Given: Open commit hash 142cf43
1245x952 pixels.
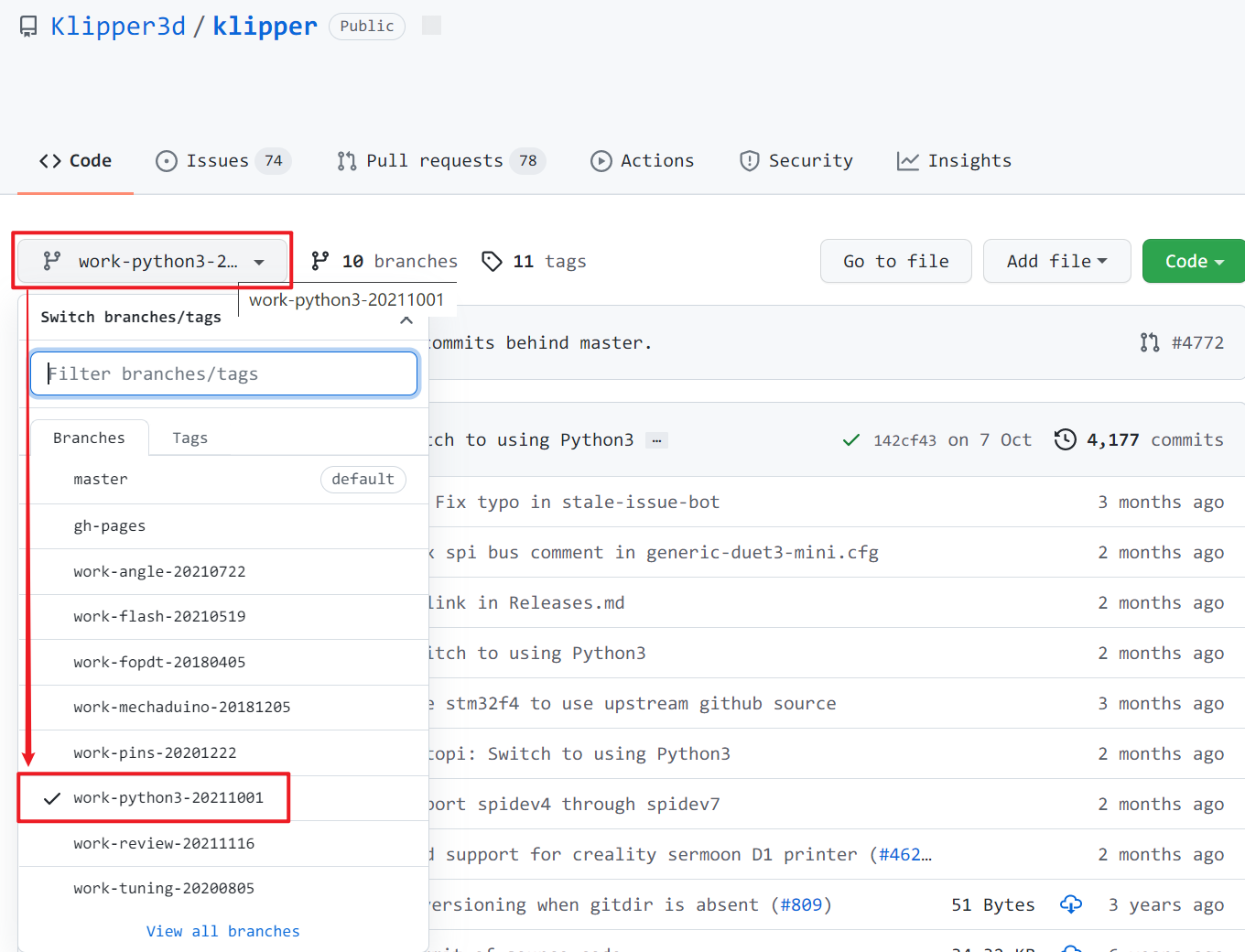Looking at the screenshot, I should tap(904, 440).
